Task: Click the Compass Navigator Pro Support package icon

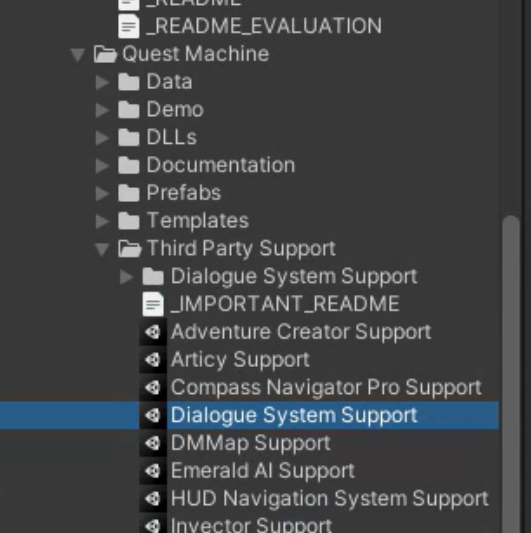Action: tap(153, 388)
